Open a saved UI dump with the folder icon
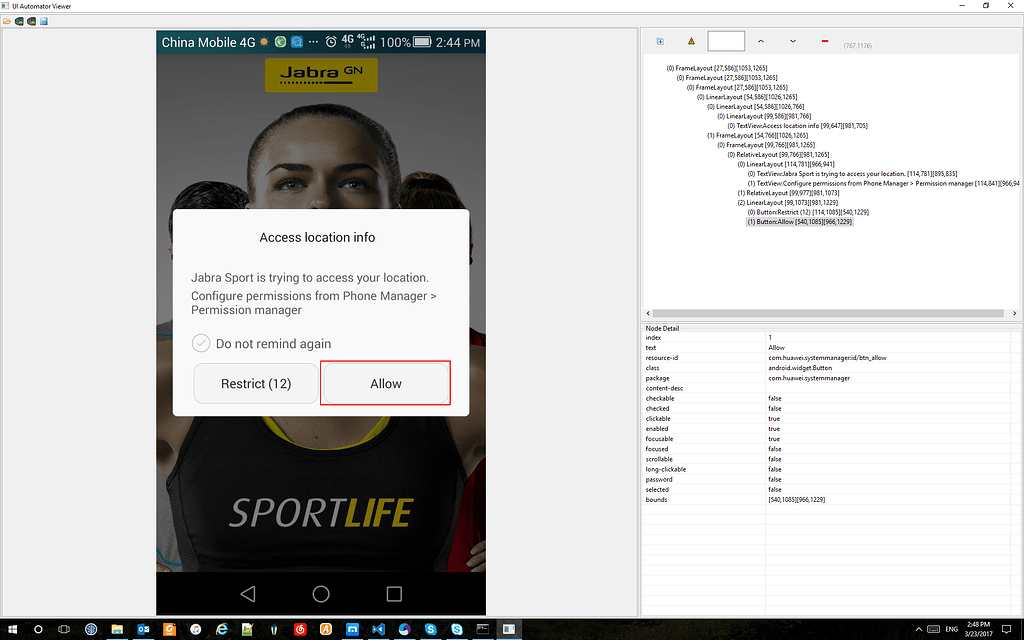 (x=7, y=20)
